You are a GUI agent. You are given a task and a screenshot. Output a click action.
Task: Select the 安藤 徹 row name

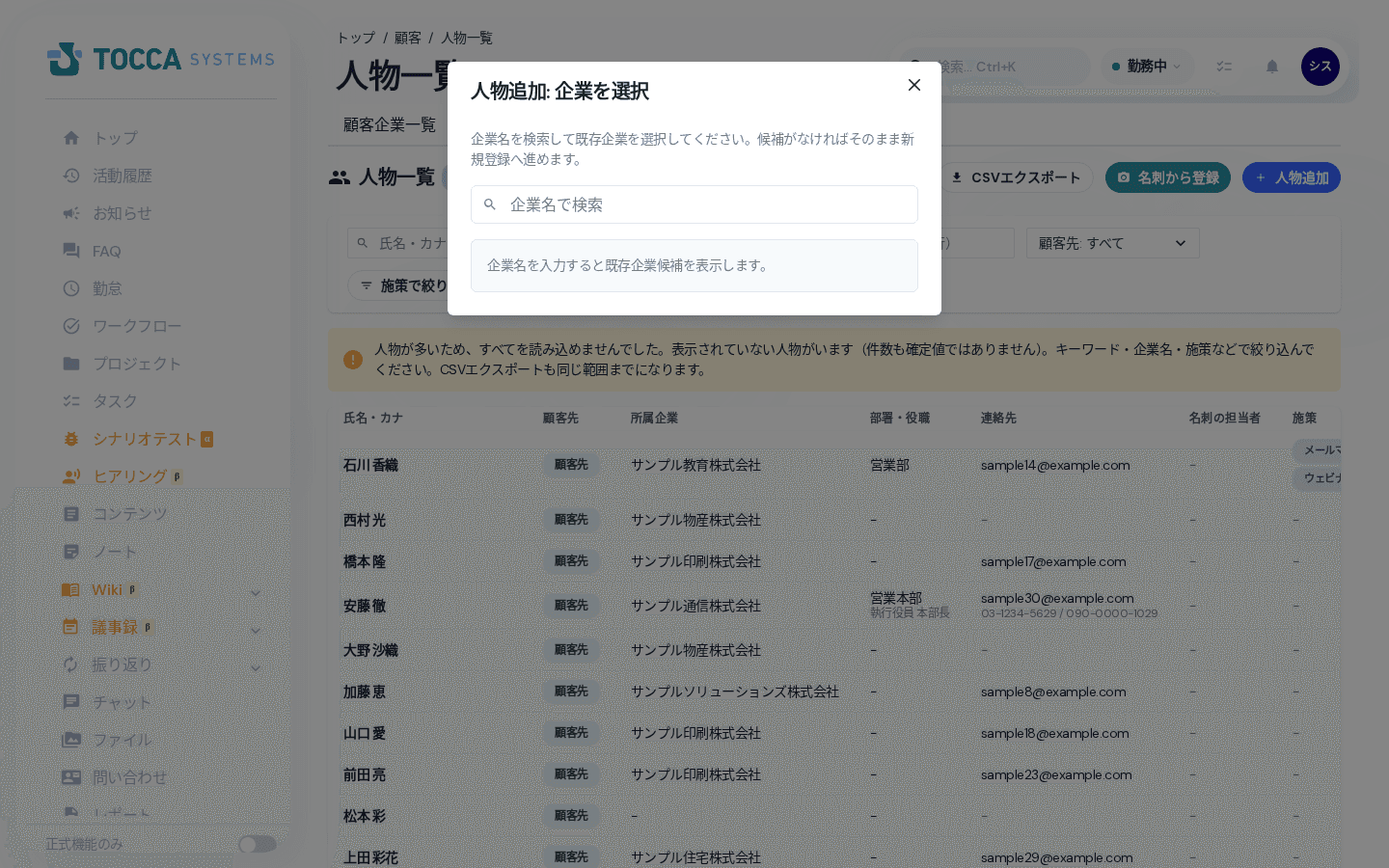coord(365,606)
